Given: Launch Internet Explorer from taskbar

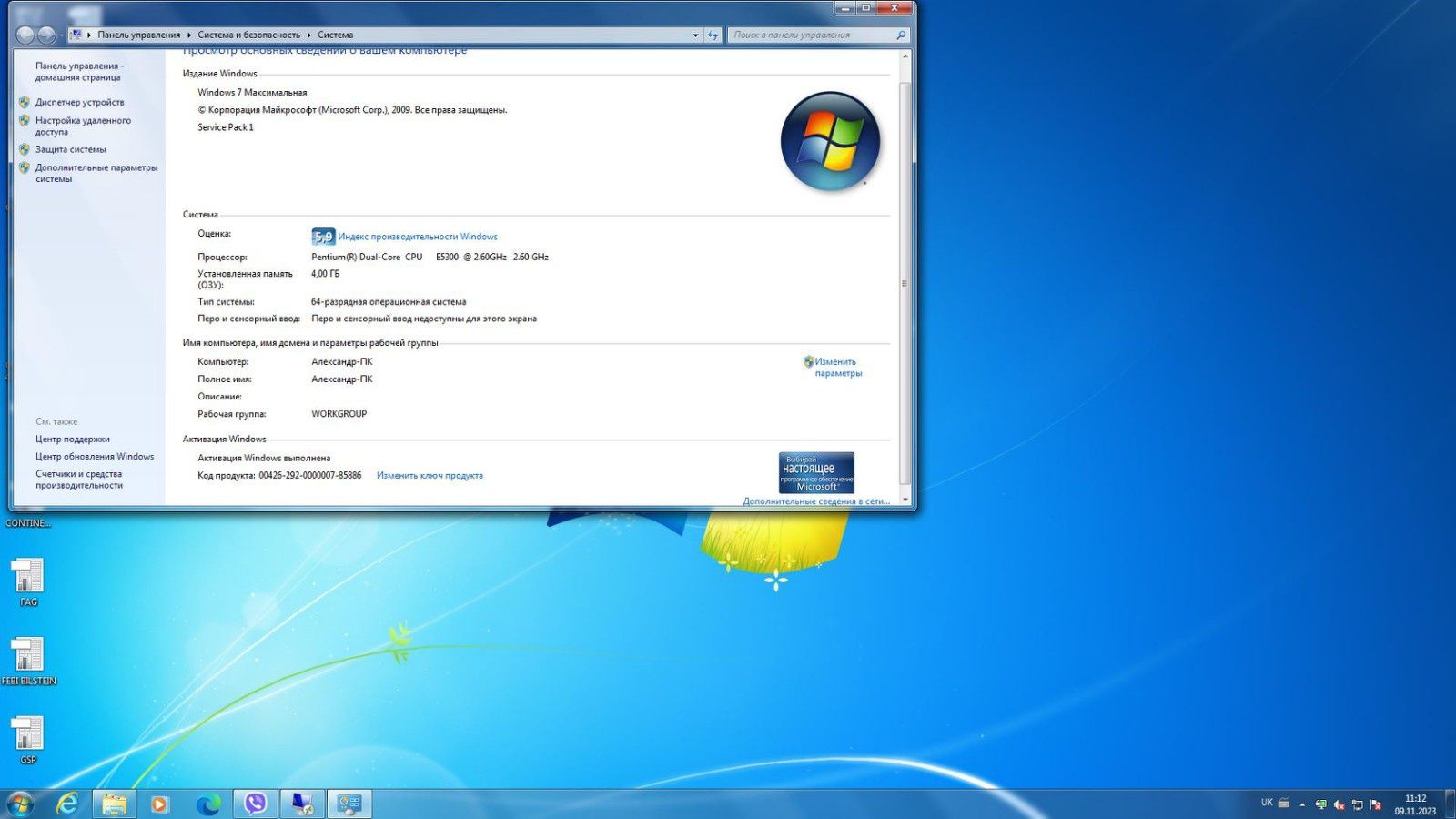Looking at the screenshot, I should pos(67,804).
